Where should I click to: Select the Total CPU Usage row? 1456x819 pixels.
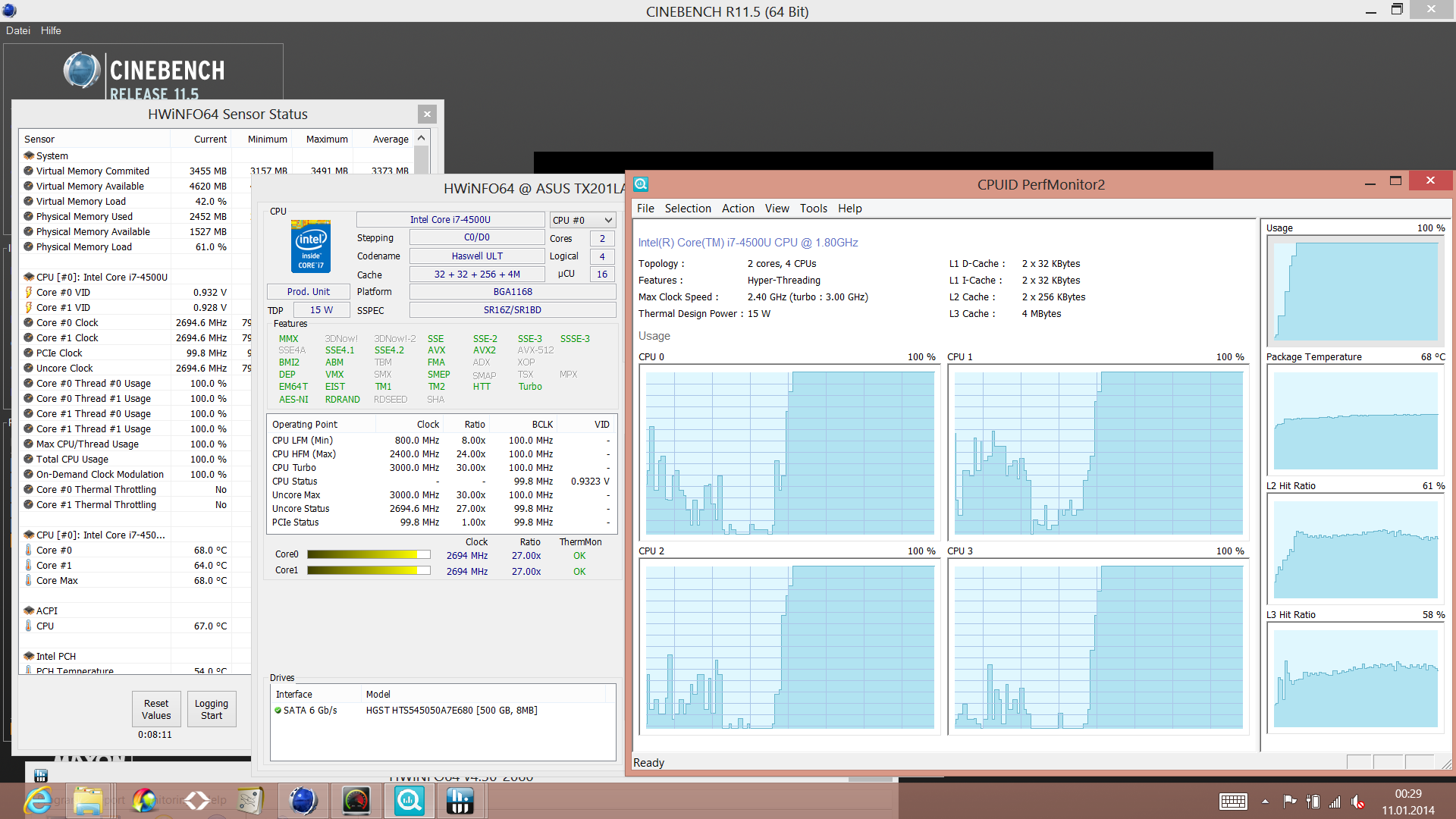click(x=133, y=460)
